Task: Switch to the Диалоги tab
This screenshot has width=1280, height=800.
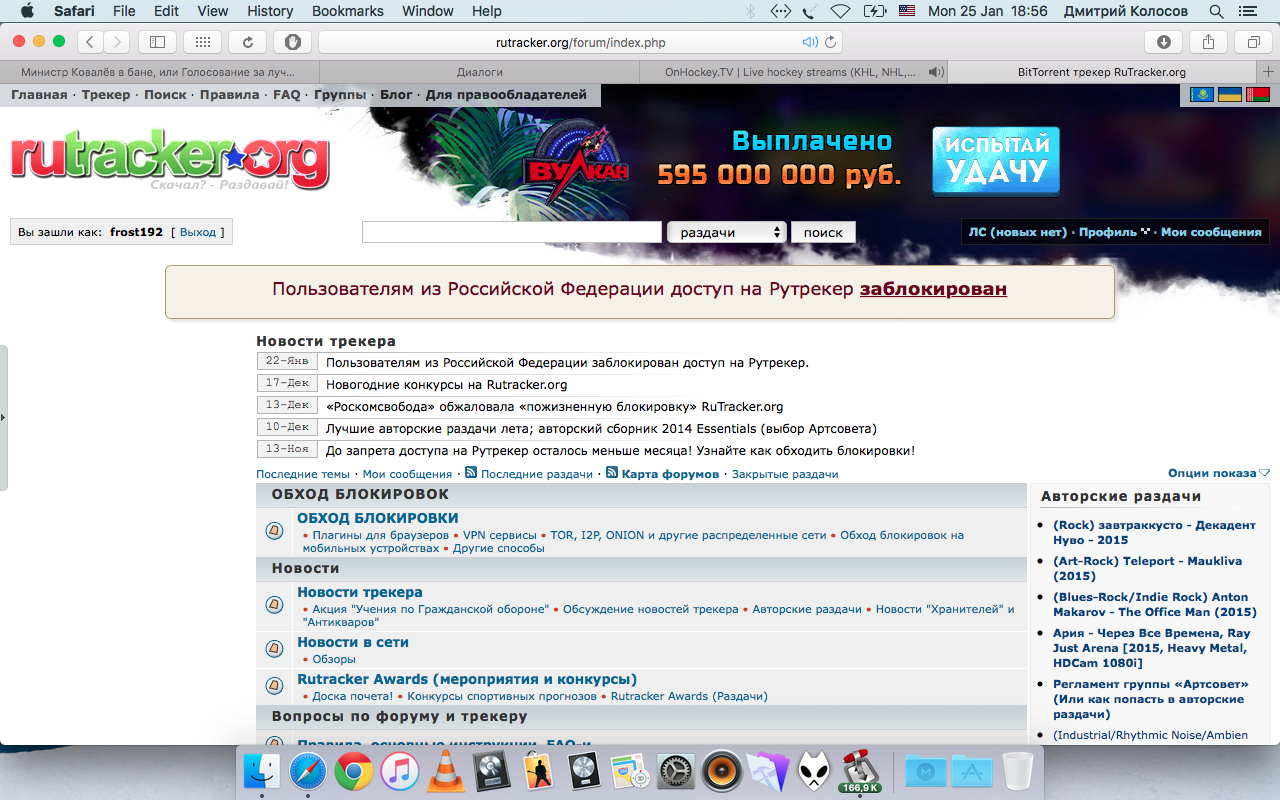Action: click(x=479, y=72)
